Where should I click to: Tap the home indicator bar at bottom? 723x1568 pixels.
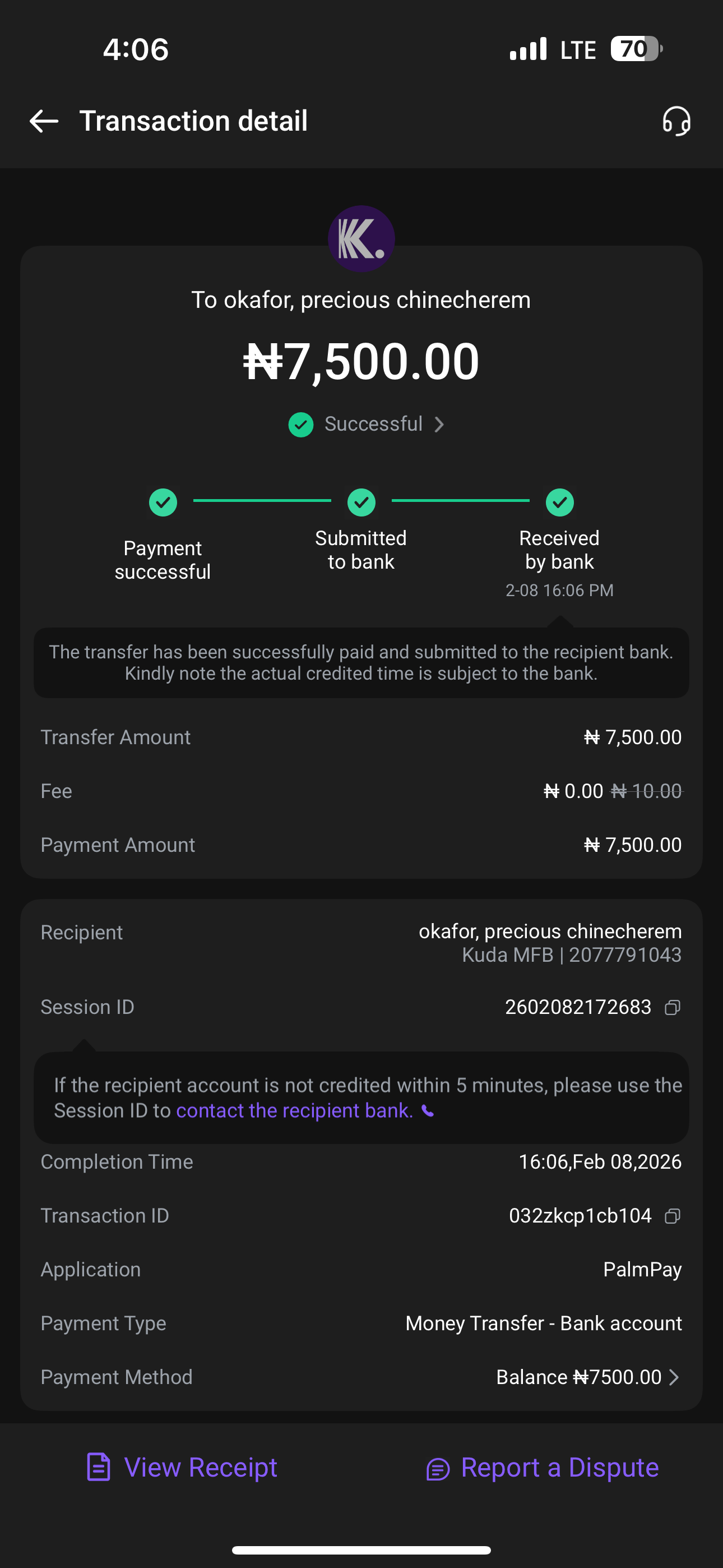pos(361,1549)
